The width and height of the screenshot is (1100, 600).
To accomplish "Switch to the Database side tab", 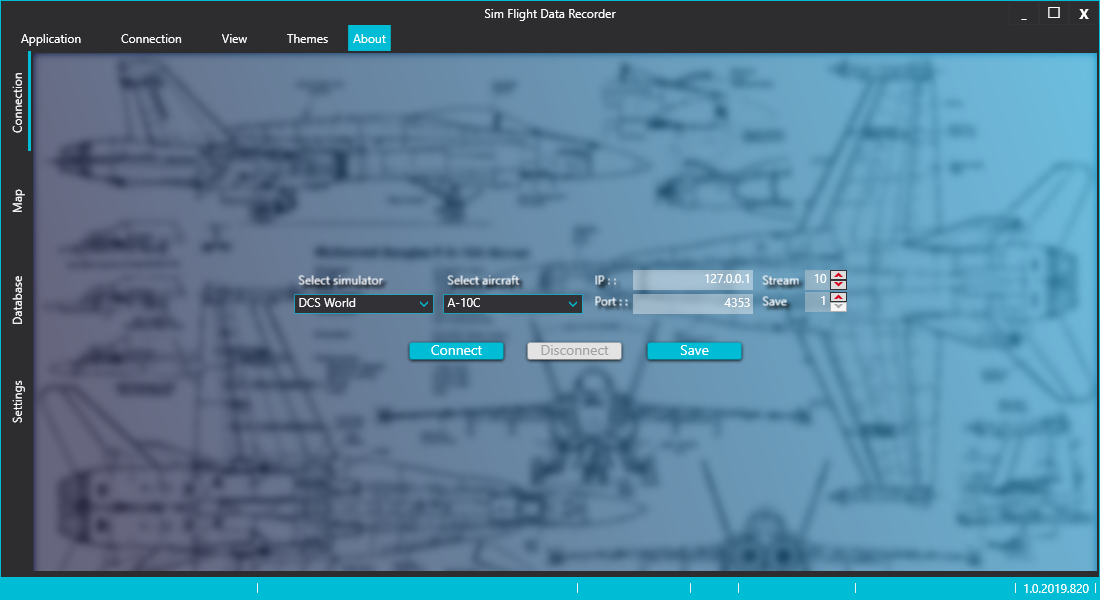I will click(18, 300).
